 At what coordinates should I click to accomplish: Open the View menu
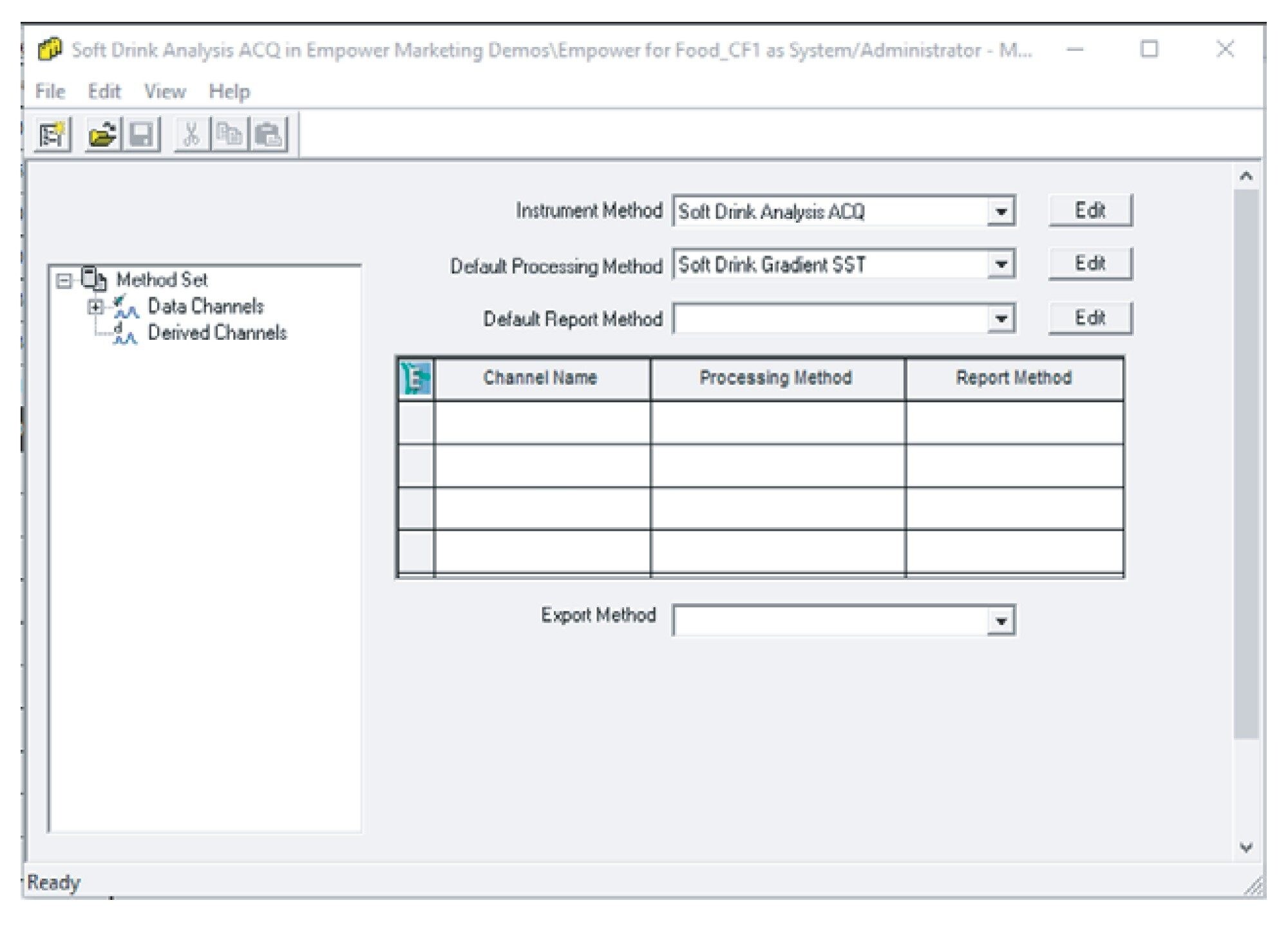(165, 91)
